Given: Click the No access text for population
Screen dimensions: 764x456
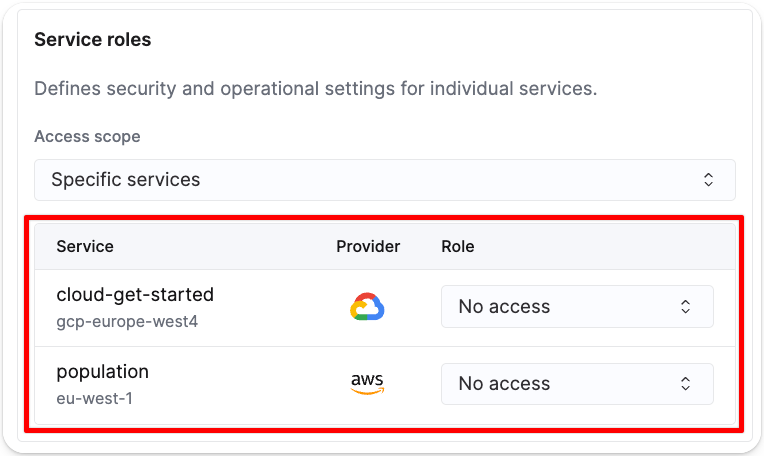Looking at the screenshot, I should pyautogui.click(x=504, y=384).
